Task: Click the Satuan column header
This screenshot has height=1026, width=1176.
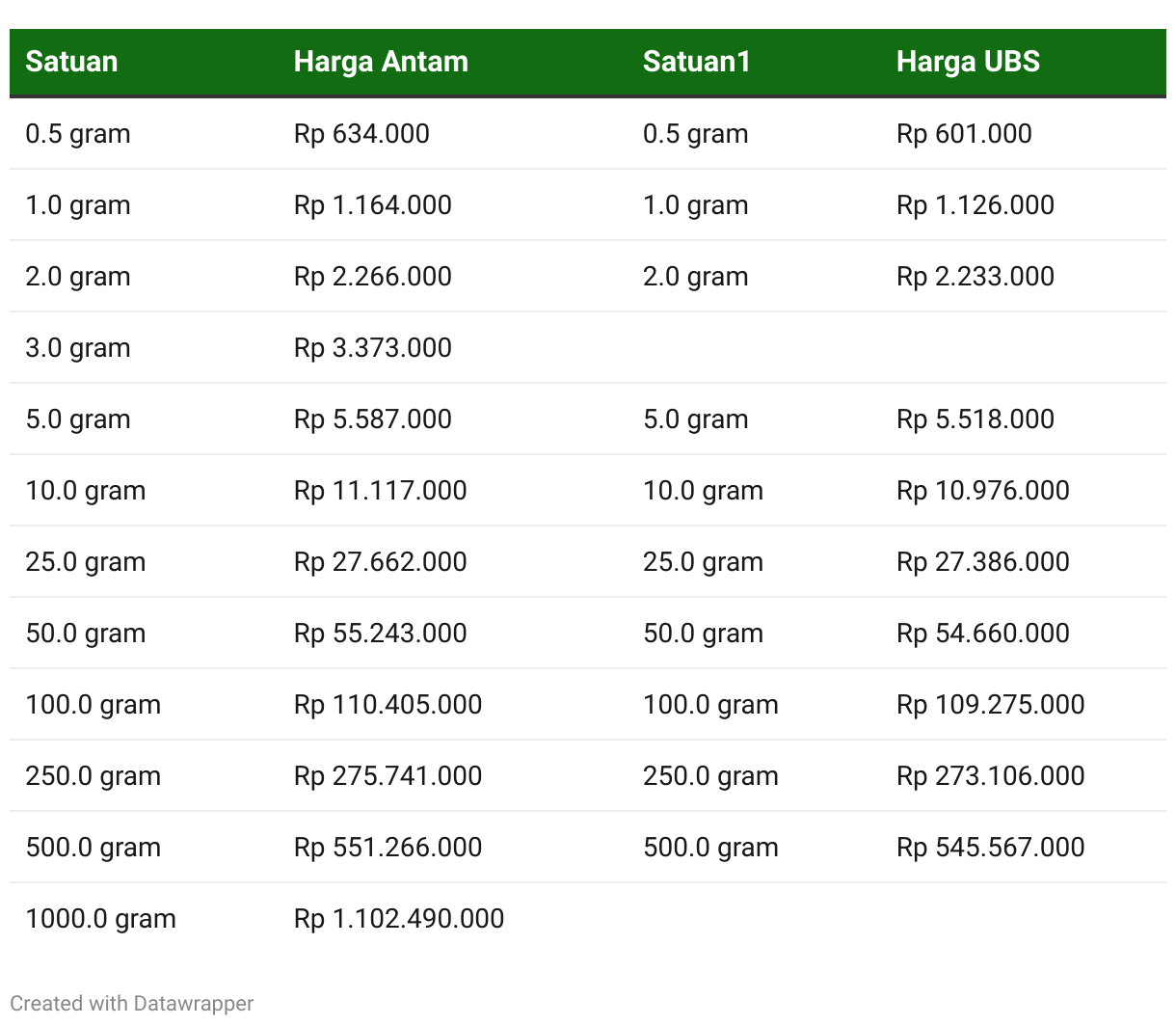Action: [71, 62]
